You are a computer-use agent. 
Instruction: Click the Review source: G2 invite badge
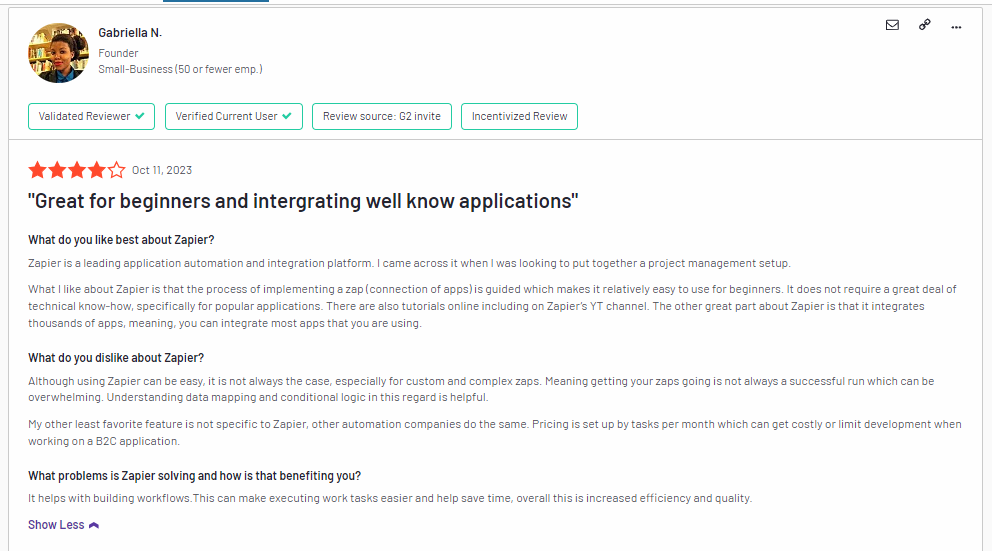click(x=381, y=116)
